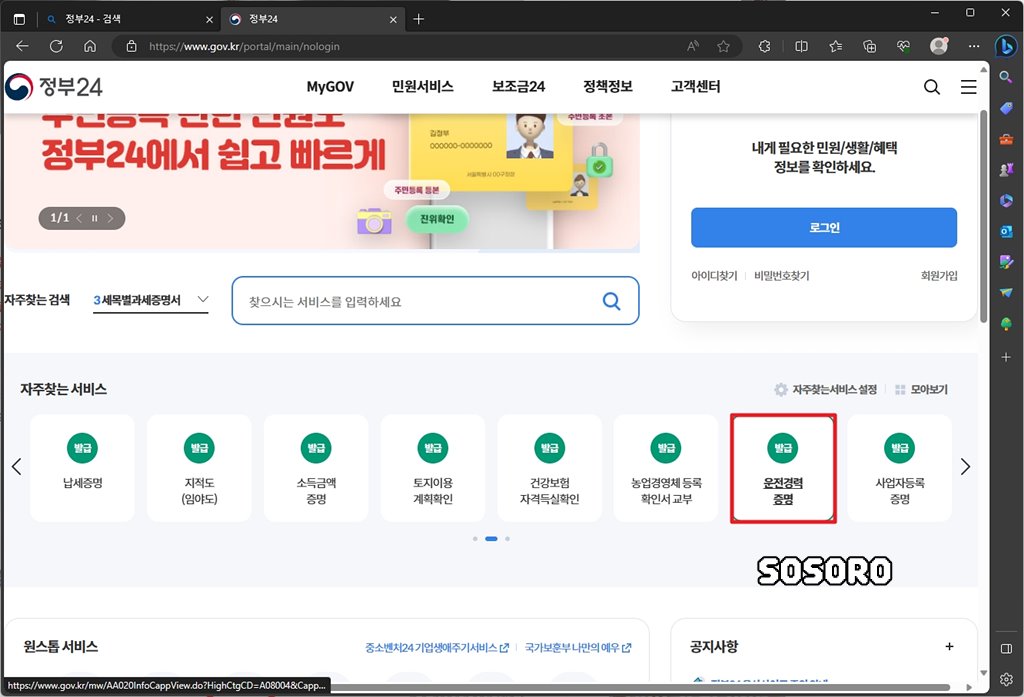
Task: Open the site search magnifier icon in header
Action: (x=932, y=87)
